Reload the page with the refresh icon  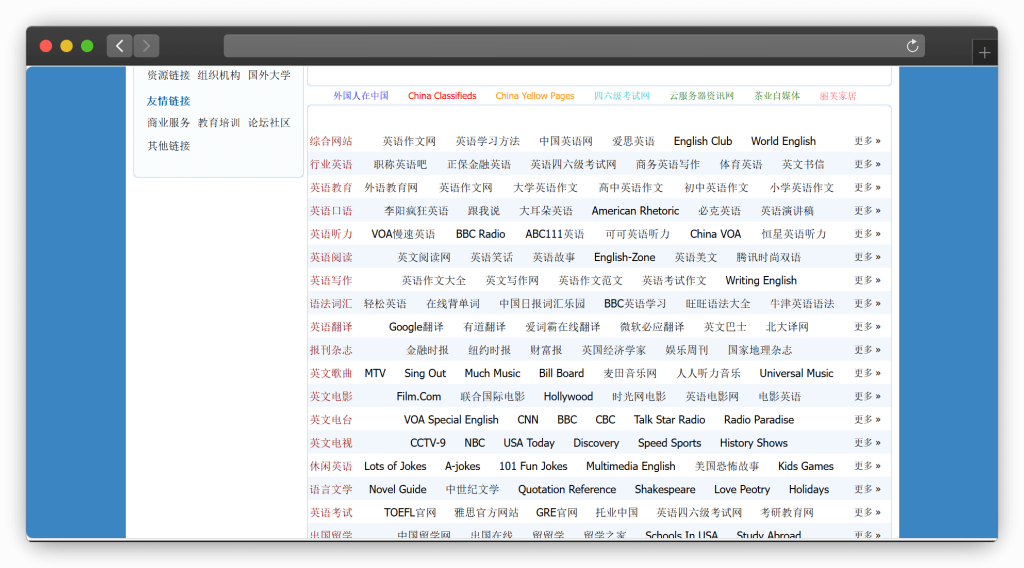click(912, 46)
